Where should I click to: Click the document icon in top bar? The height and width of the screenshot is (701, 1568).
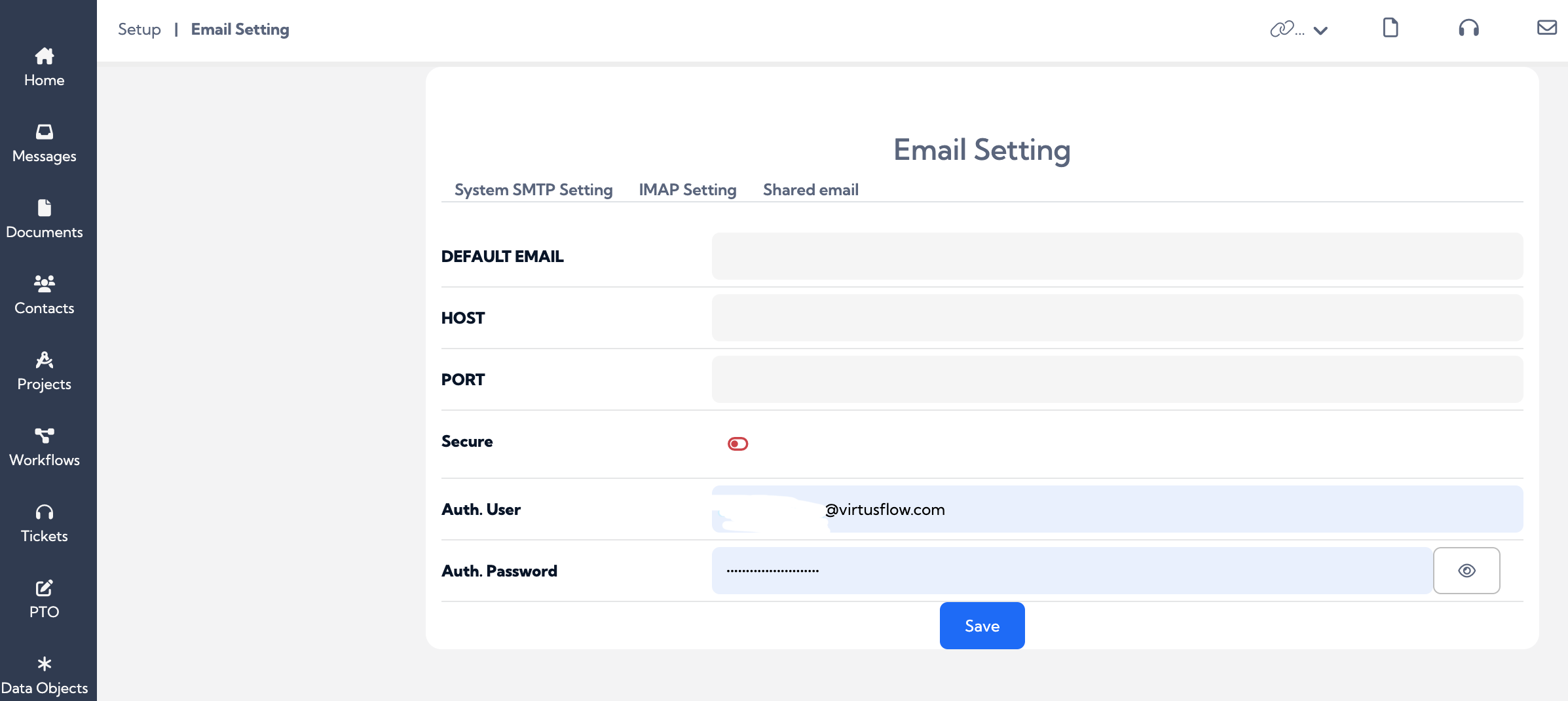1391,28
